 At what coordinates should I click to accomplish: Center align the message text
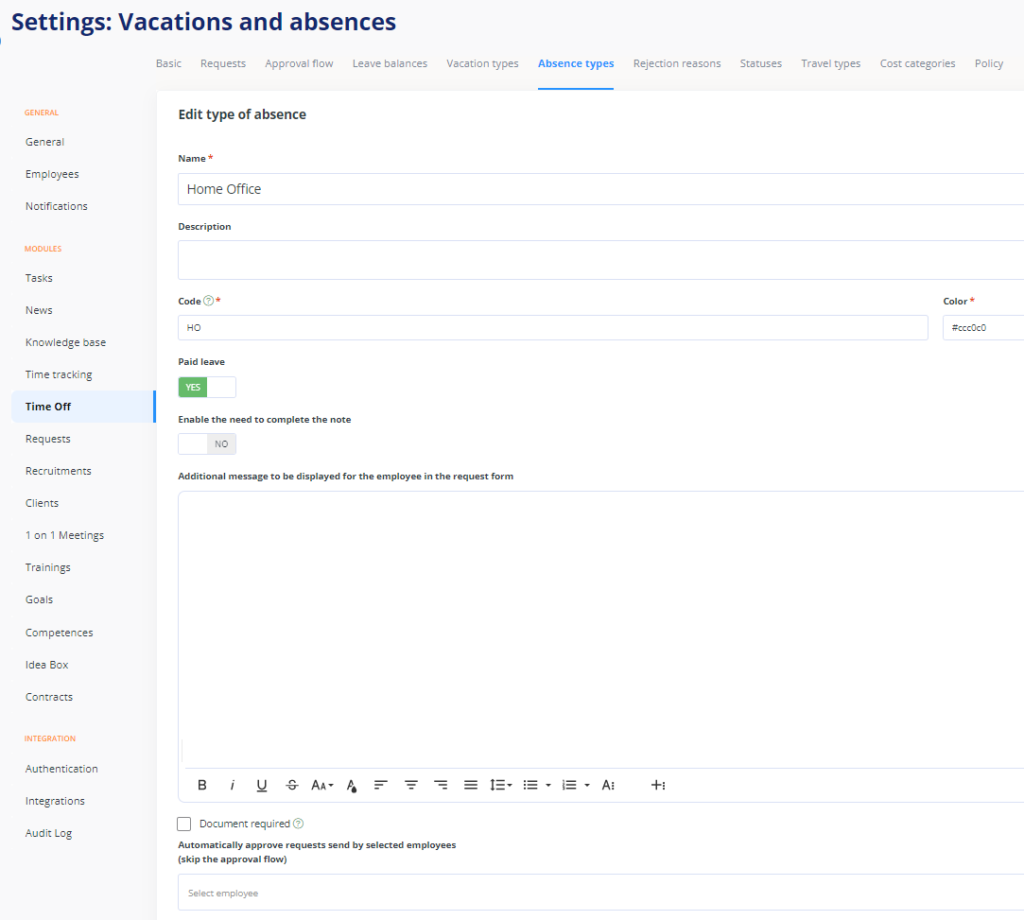(x=411, y=786)
